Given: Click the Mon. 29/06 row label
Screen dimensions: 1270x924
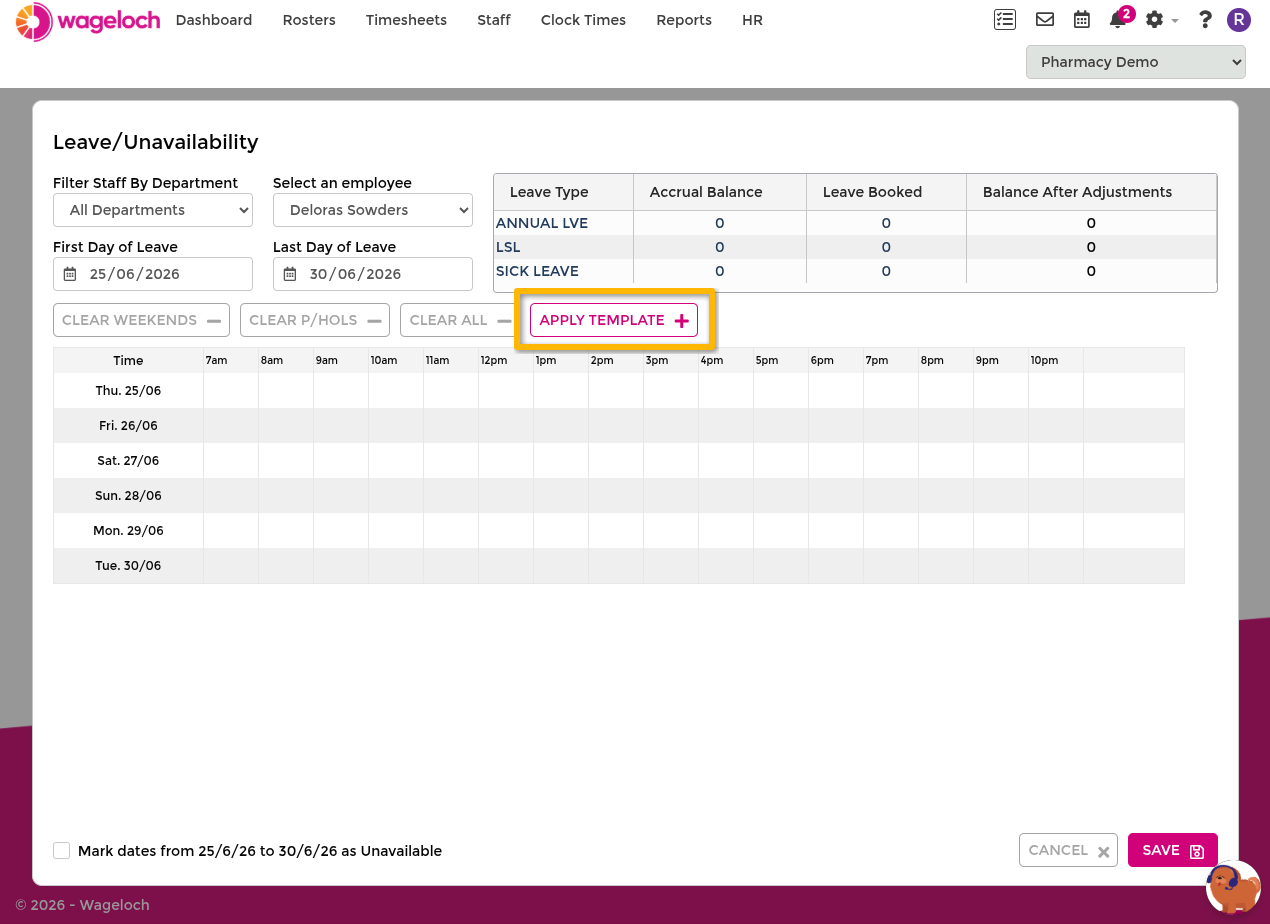Looking at the screenshot, I should coord(128,531).
